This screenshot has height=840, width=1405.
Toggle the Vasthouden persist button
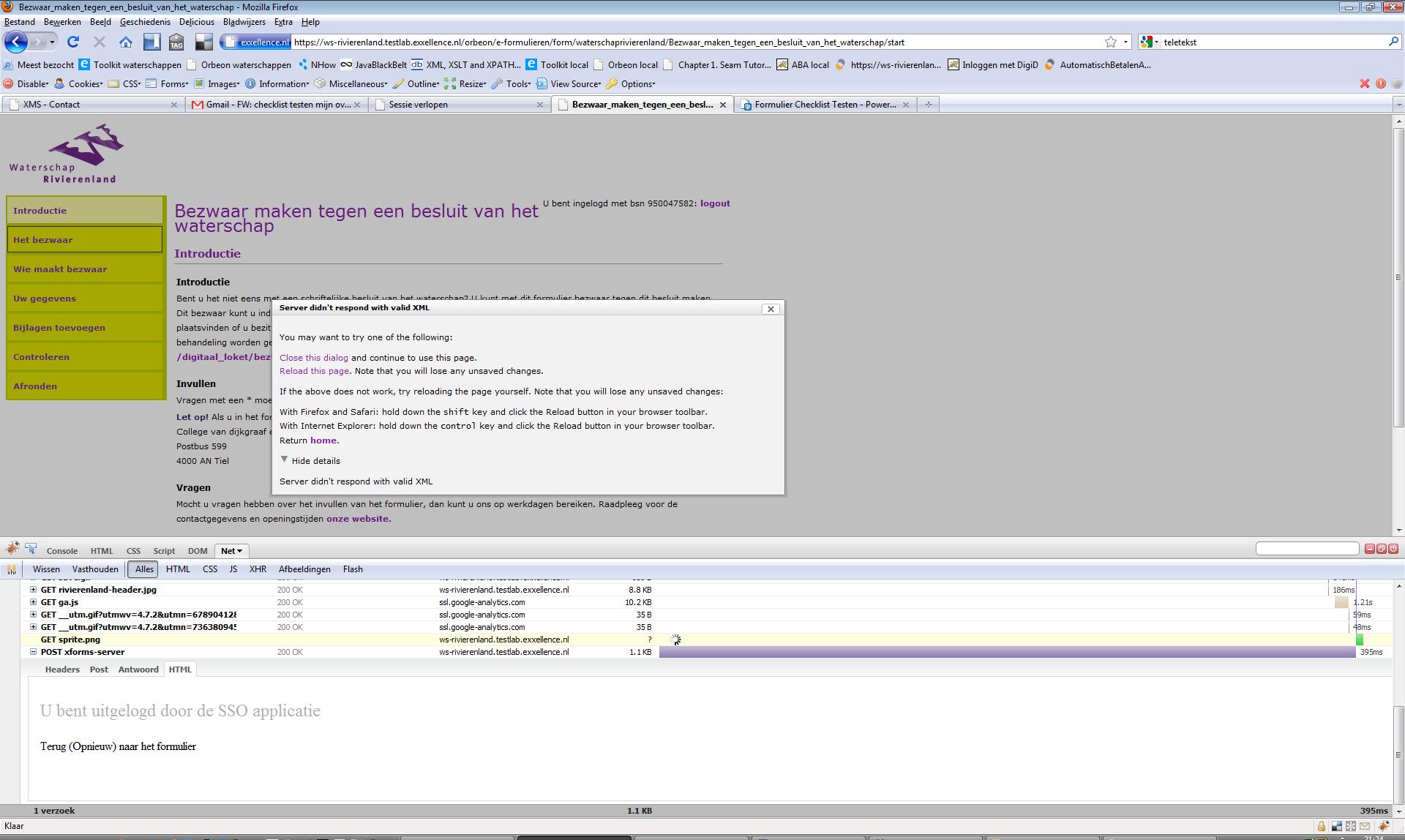(x=95, y=569)
